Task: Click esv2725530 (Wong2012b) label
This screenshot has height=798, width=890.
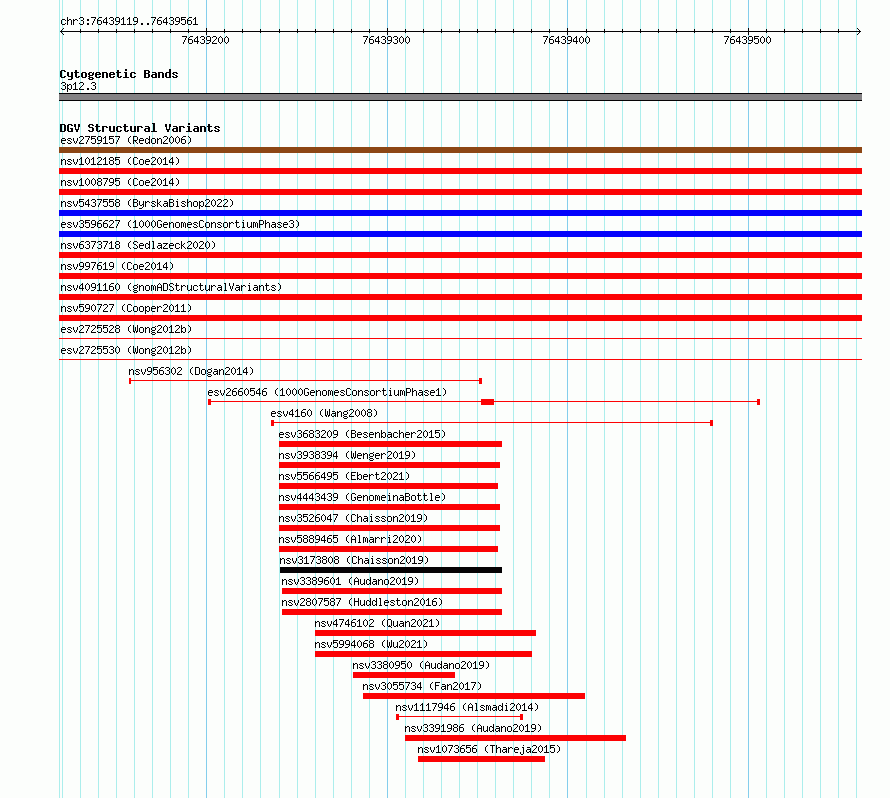Action: (126, 350)
